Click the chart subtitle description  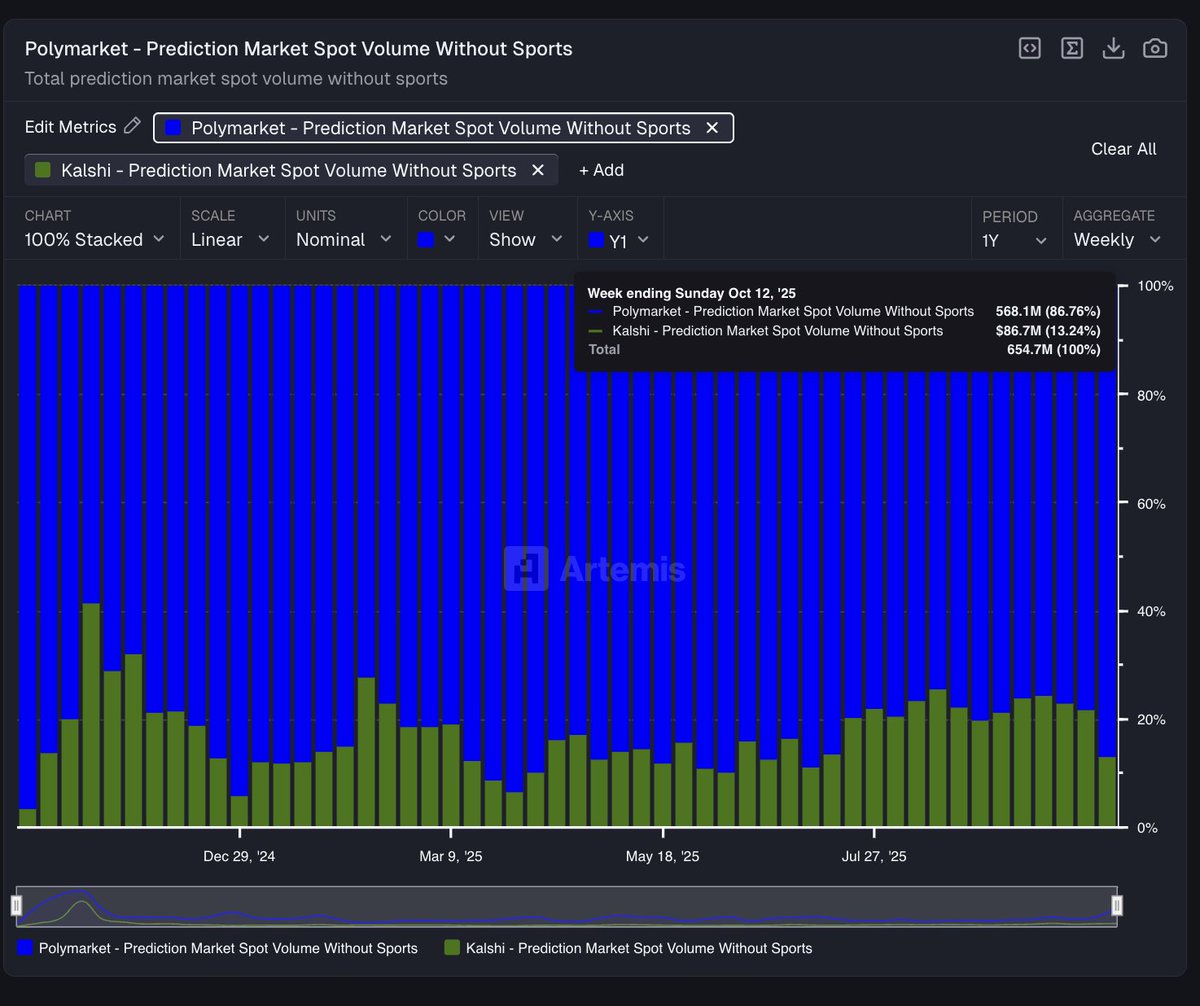pyautogui.click(x=236, y=78)
